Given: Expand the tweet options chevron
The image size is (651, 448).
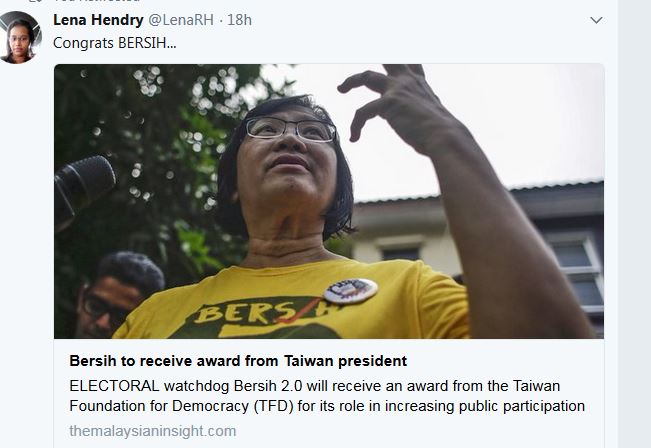Looking at the screenshot, I should point(596,20).
